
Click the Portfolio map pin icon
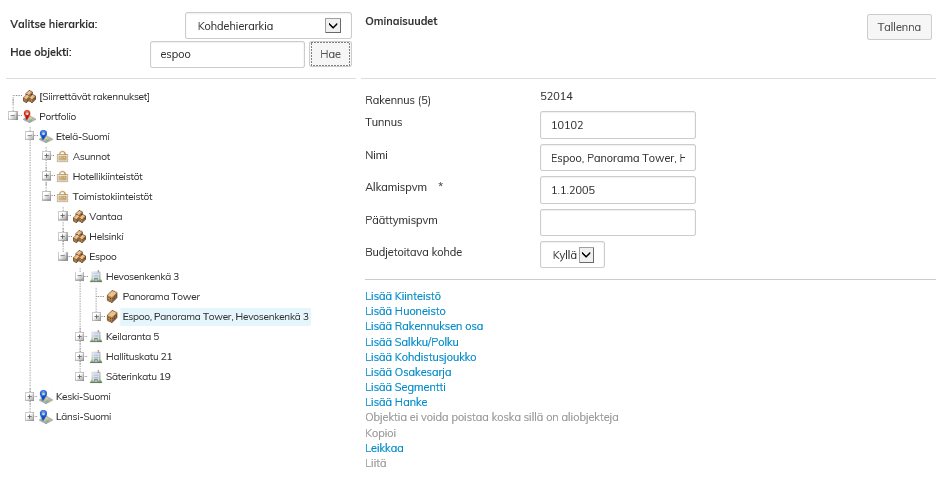point(29,117)
